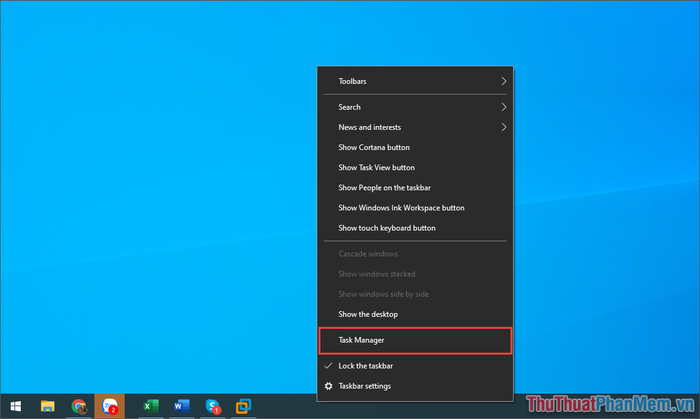The height and width of the screenshot is (419, 700).
Task: Select Show windows side by side
Action: [415, 294]
